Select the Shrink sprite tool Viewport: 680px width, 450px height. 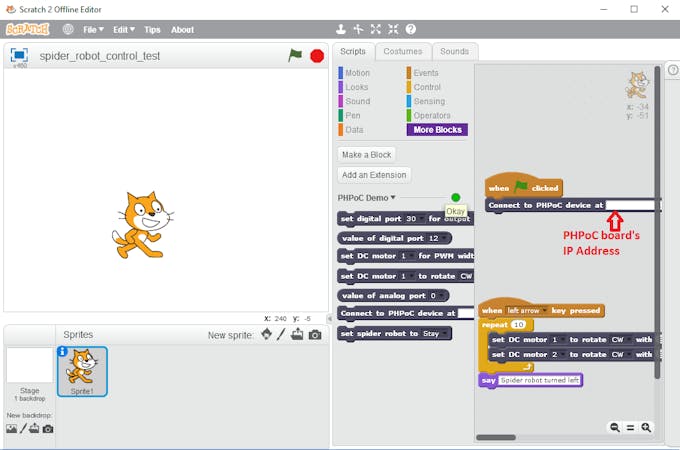(x=393, y=29)
